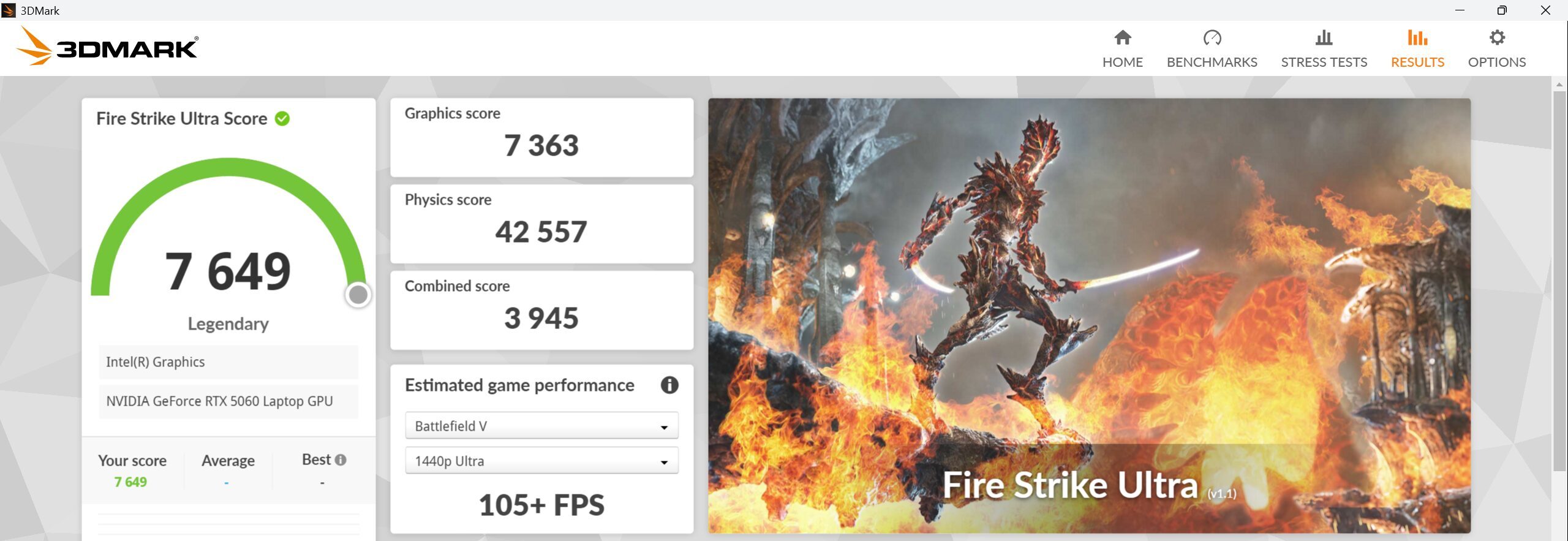
Task: Open Benchmarks via the gauge icon
Action: (x=1212, y=38)
